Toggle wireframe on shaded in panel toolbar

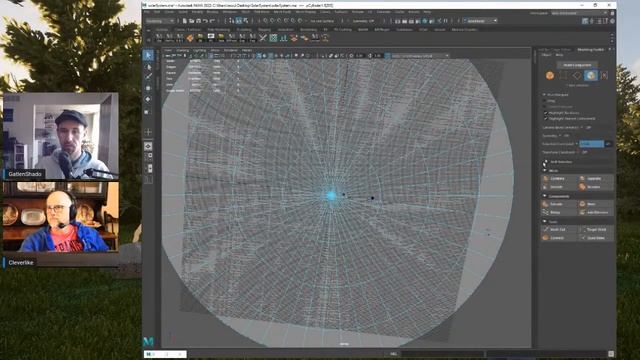click(271, 56)
